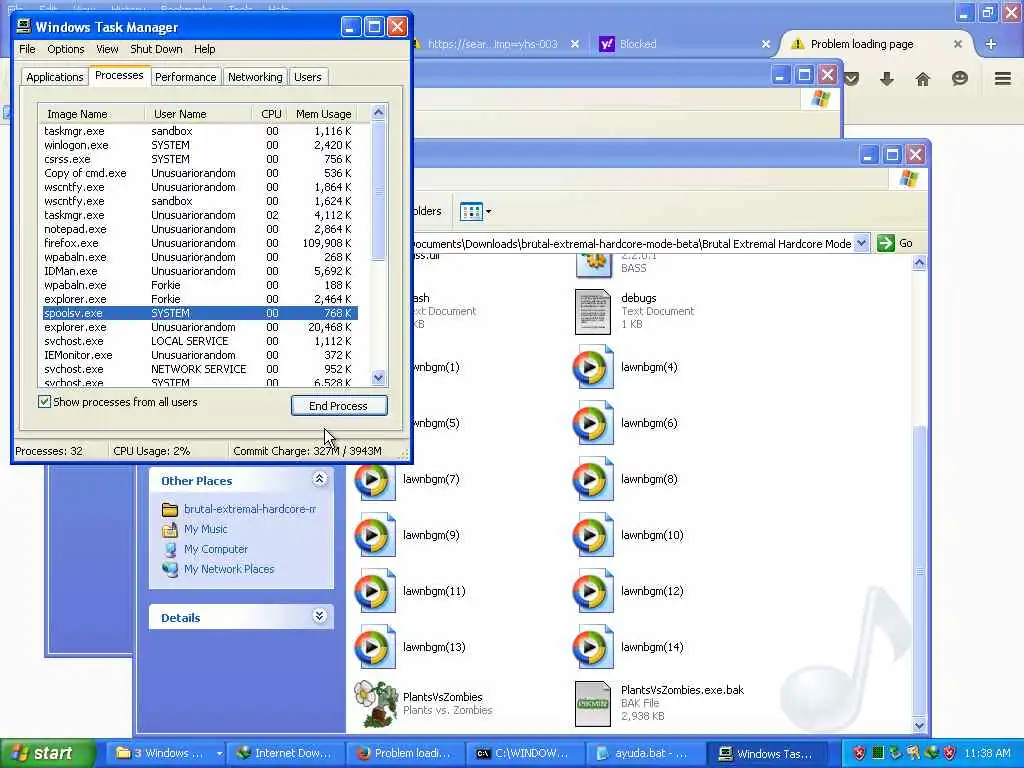This screenshot has width=1024, height=768.
Task: Uncheck Show processes from all users
Action: (x=44, y=402)
